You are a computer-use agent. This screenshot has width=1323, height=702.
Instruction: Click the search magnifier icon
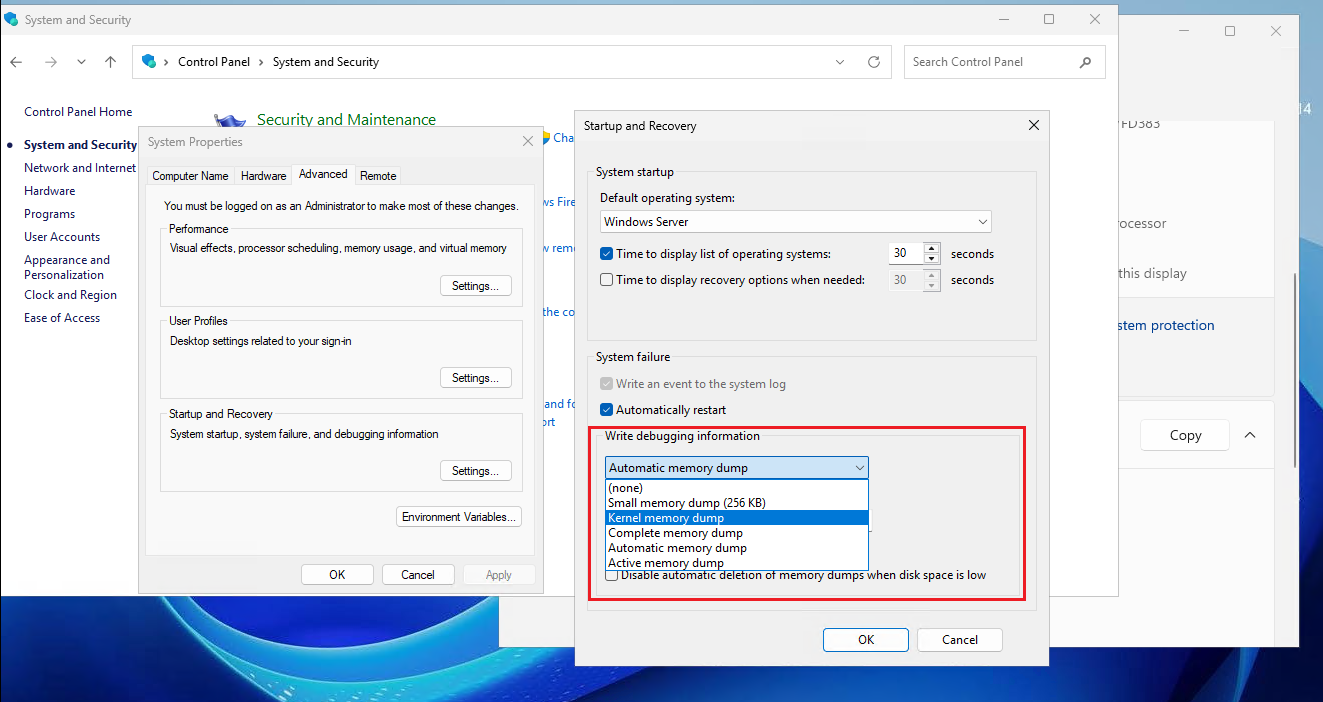(x=1086, y=62)
